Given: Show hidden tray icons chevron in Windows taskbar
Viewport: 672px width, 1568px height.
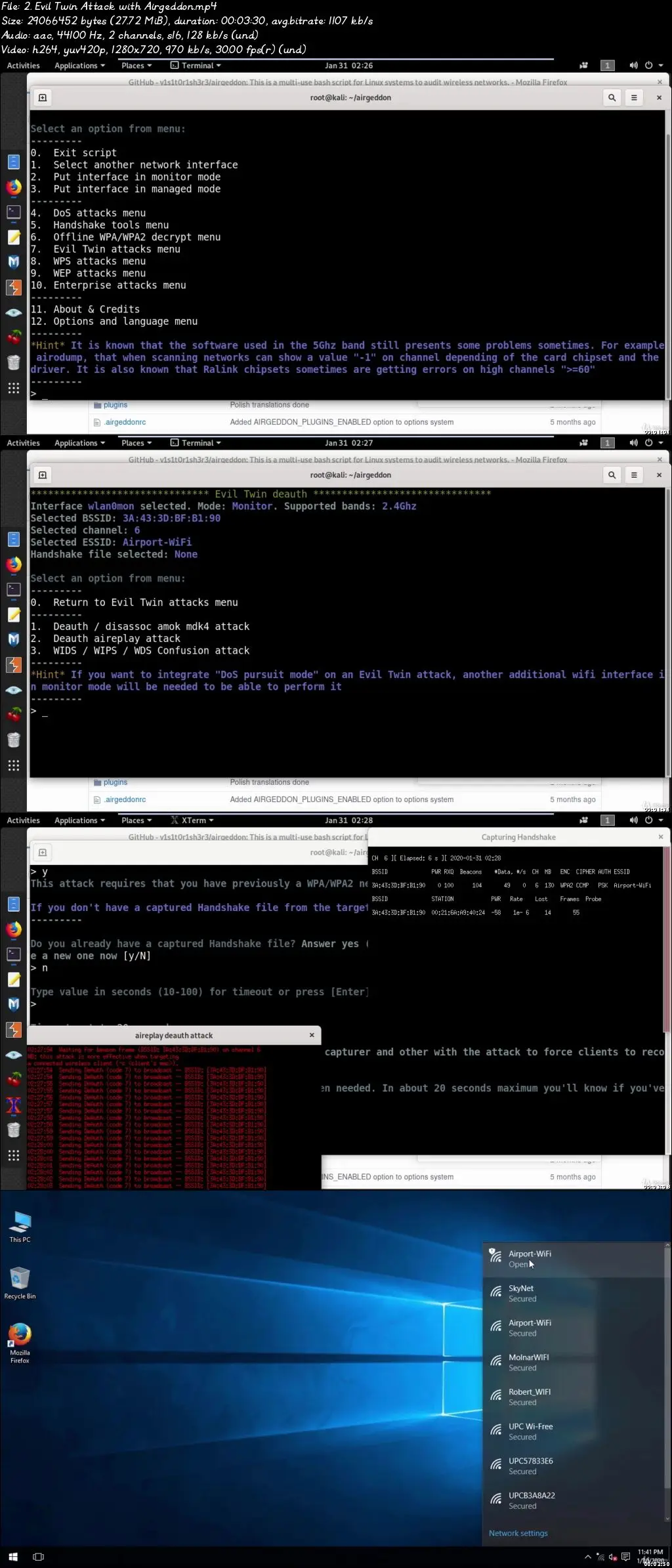Looking at the screenshot, I should 588,1556.
